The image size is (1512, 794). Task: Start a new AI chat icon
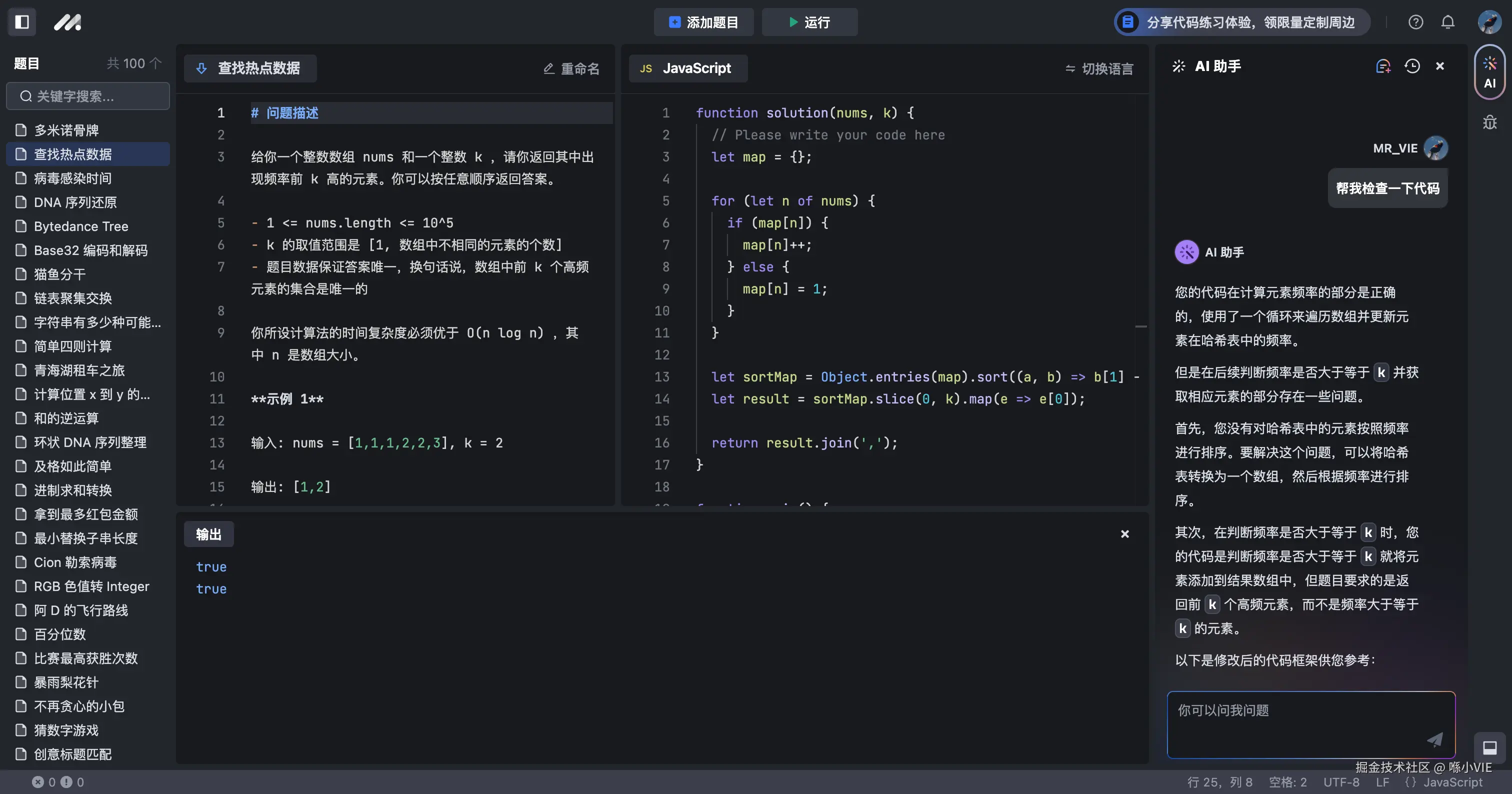(1383, 66)
